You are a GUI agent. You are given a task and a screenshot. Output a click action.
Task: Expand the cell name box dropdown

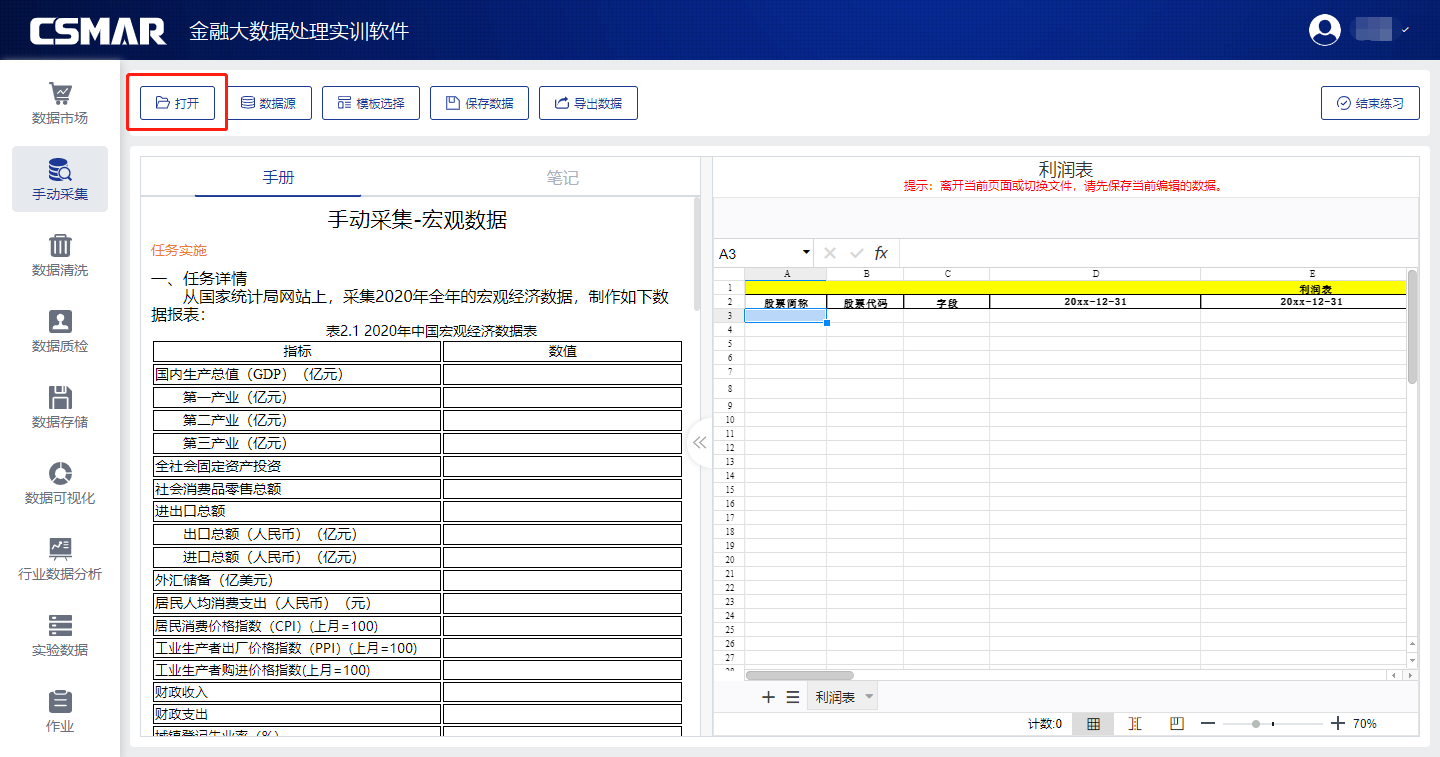pos(806,253)
